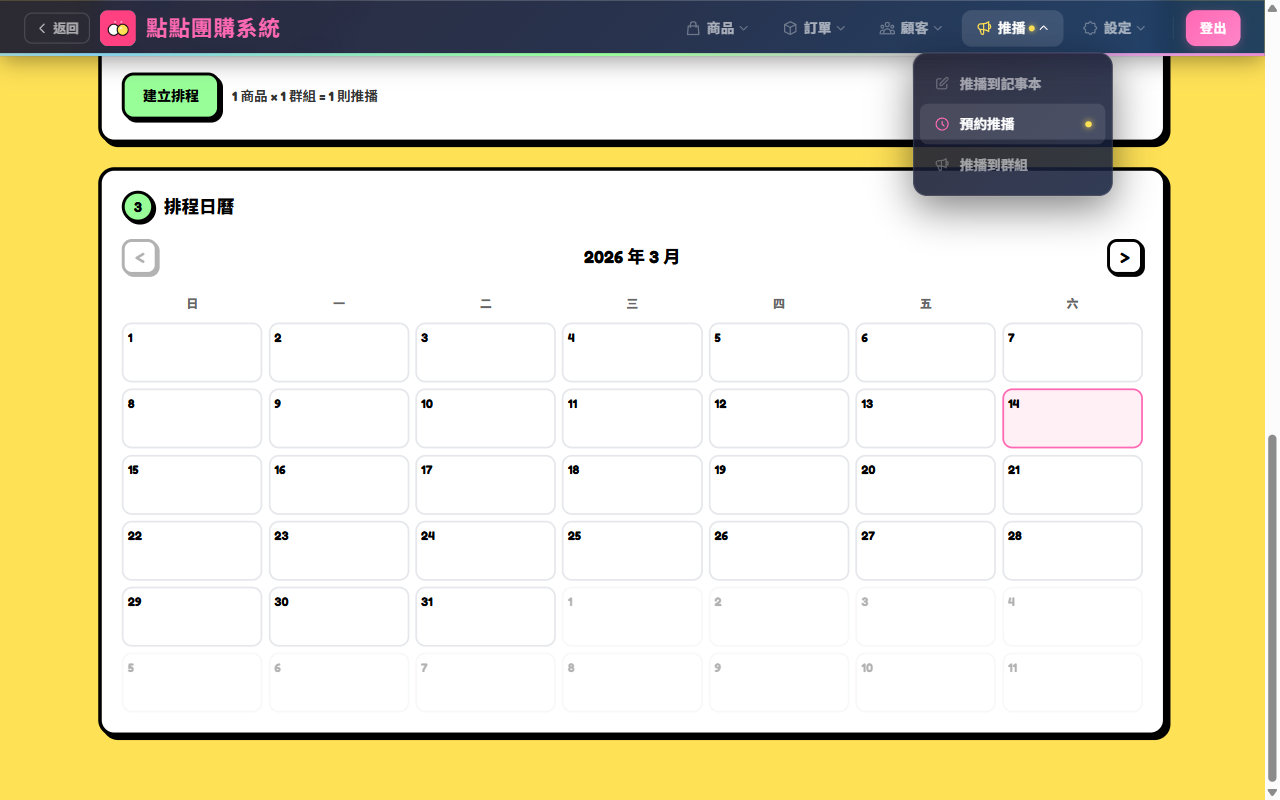The image size is (1280, 800).
Task: Select the 預約推播 menu item
Action: [x=988, y=123]
